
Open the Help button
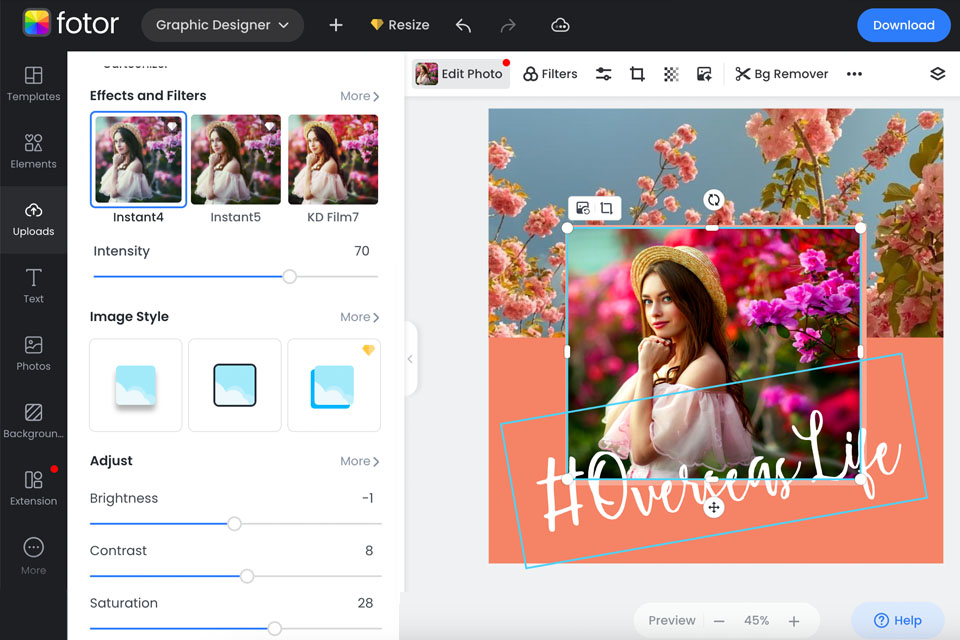coord(898,620)
